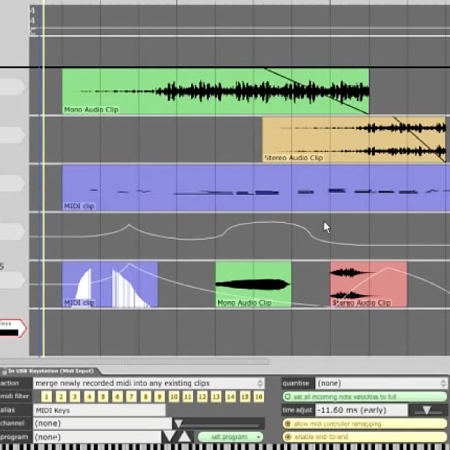
Task: Click the program increment up-triangle icon
Action: (184, 437)
